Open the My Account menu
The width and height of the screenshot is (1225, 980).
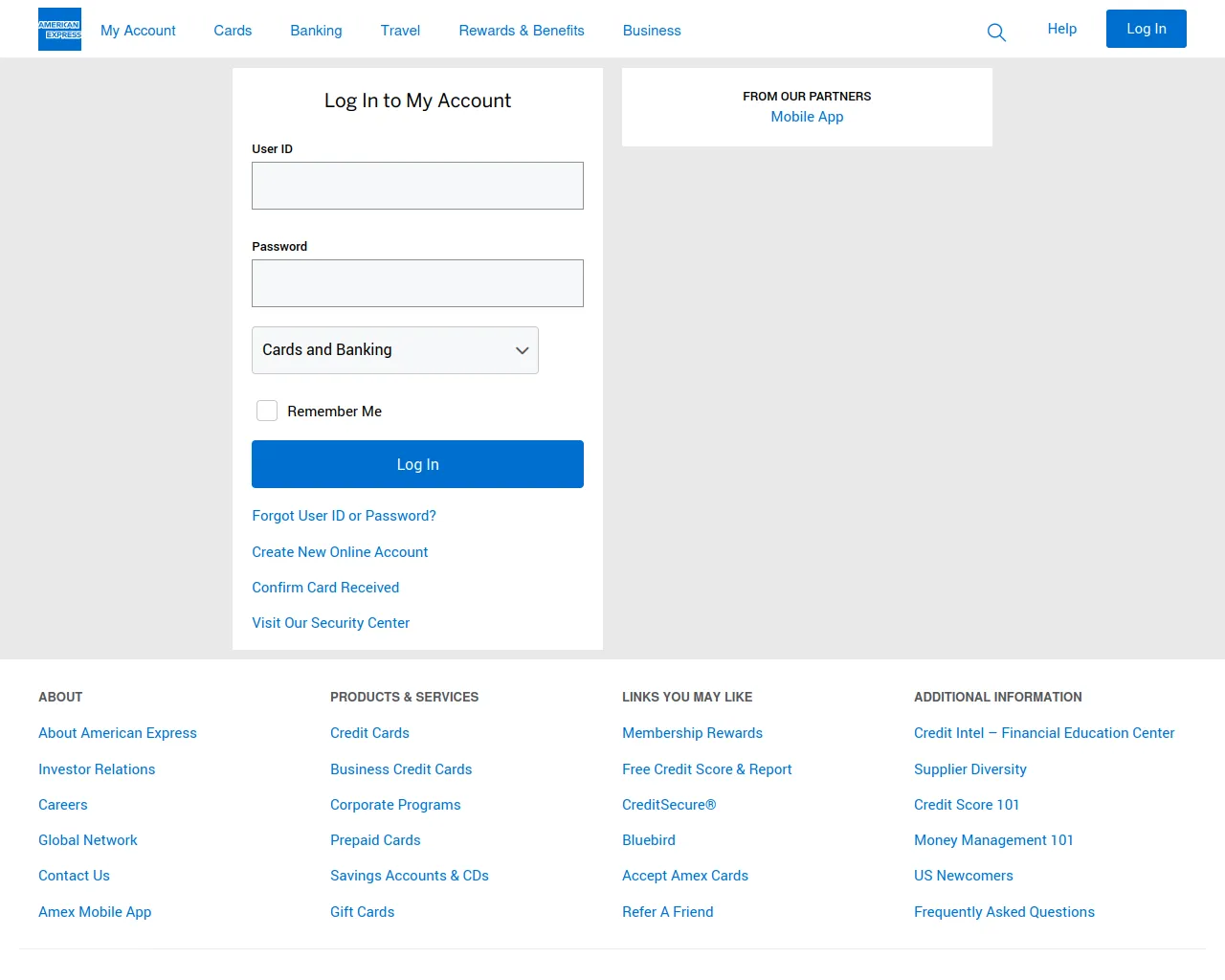(x=138, y=31)
